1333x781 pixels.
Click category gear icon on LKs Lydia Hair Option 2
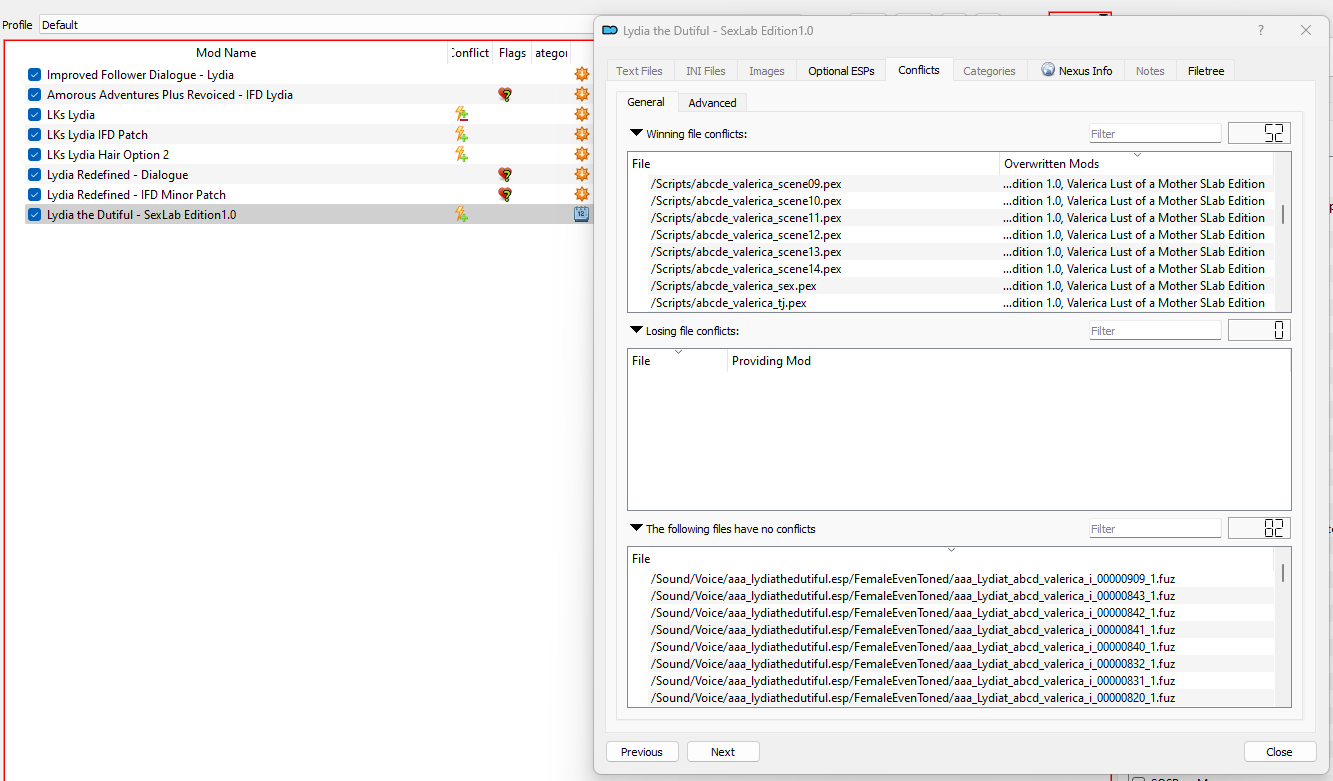[x=581, y=155]
